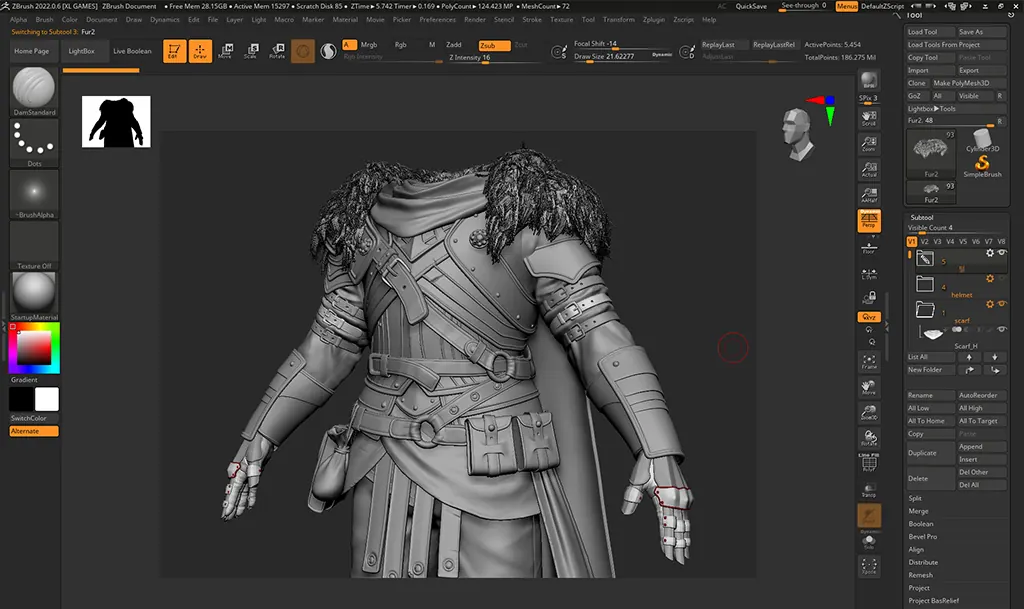Click the BPR render icon

click(869, 81)
